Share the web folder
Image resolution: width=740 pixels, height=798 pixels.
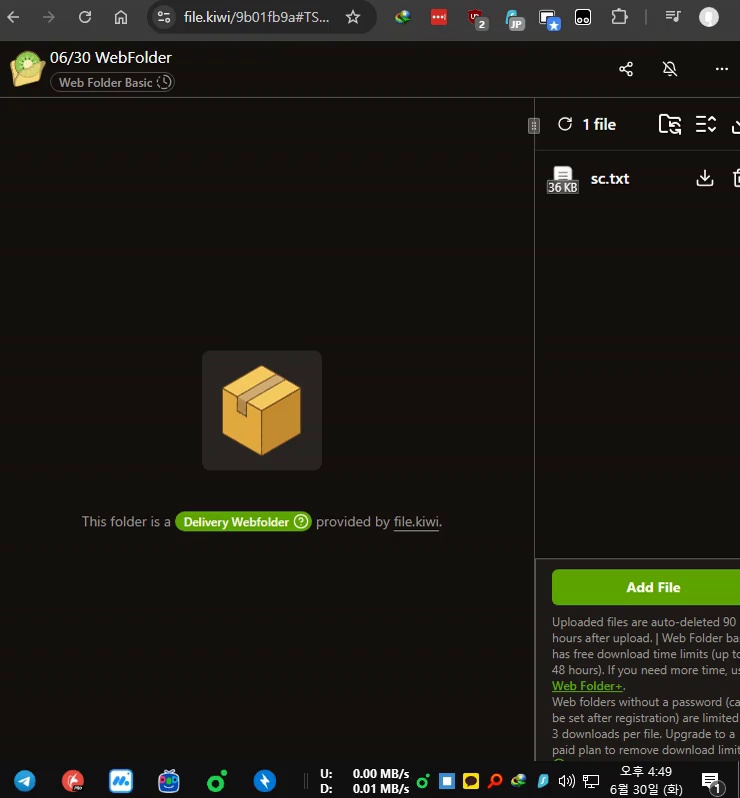(626, 69)
